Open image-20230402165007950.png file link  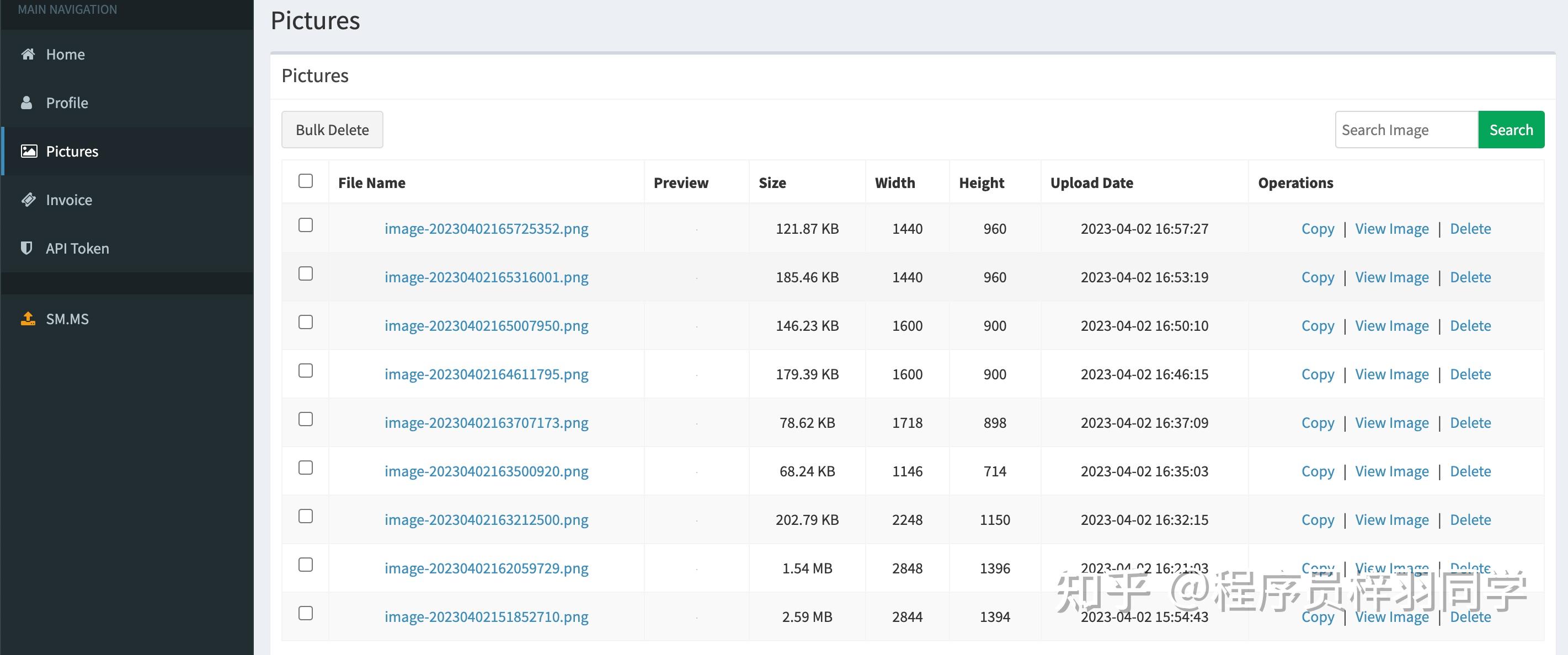(x=487, y=326)
